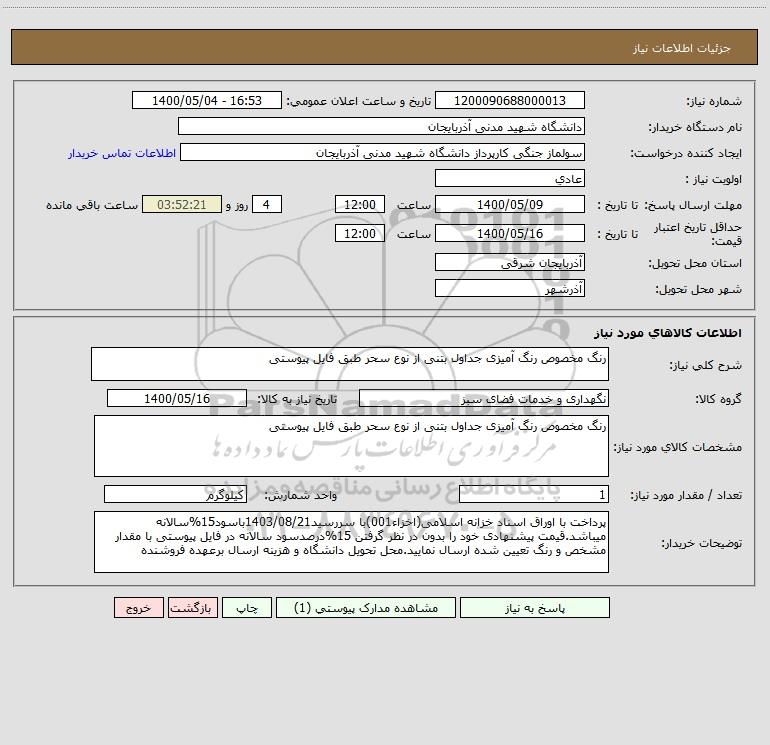Click the announcement date field 1400/05/04 - 16:53
770x745 pixels.
[x=207, y=100]
